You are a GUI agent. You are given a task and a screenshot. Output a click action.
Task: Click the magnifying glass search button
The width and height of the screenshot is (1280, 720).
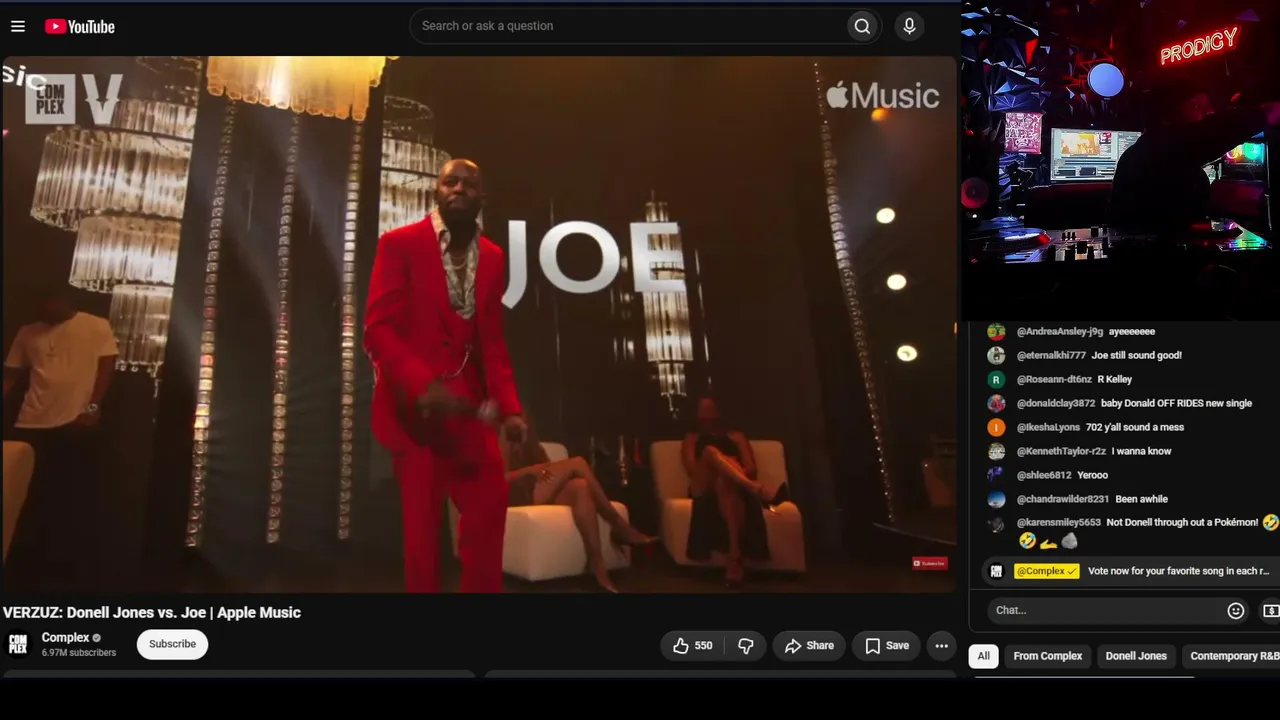[862, 26]
